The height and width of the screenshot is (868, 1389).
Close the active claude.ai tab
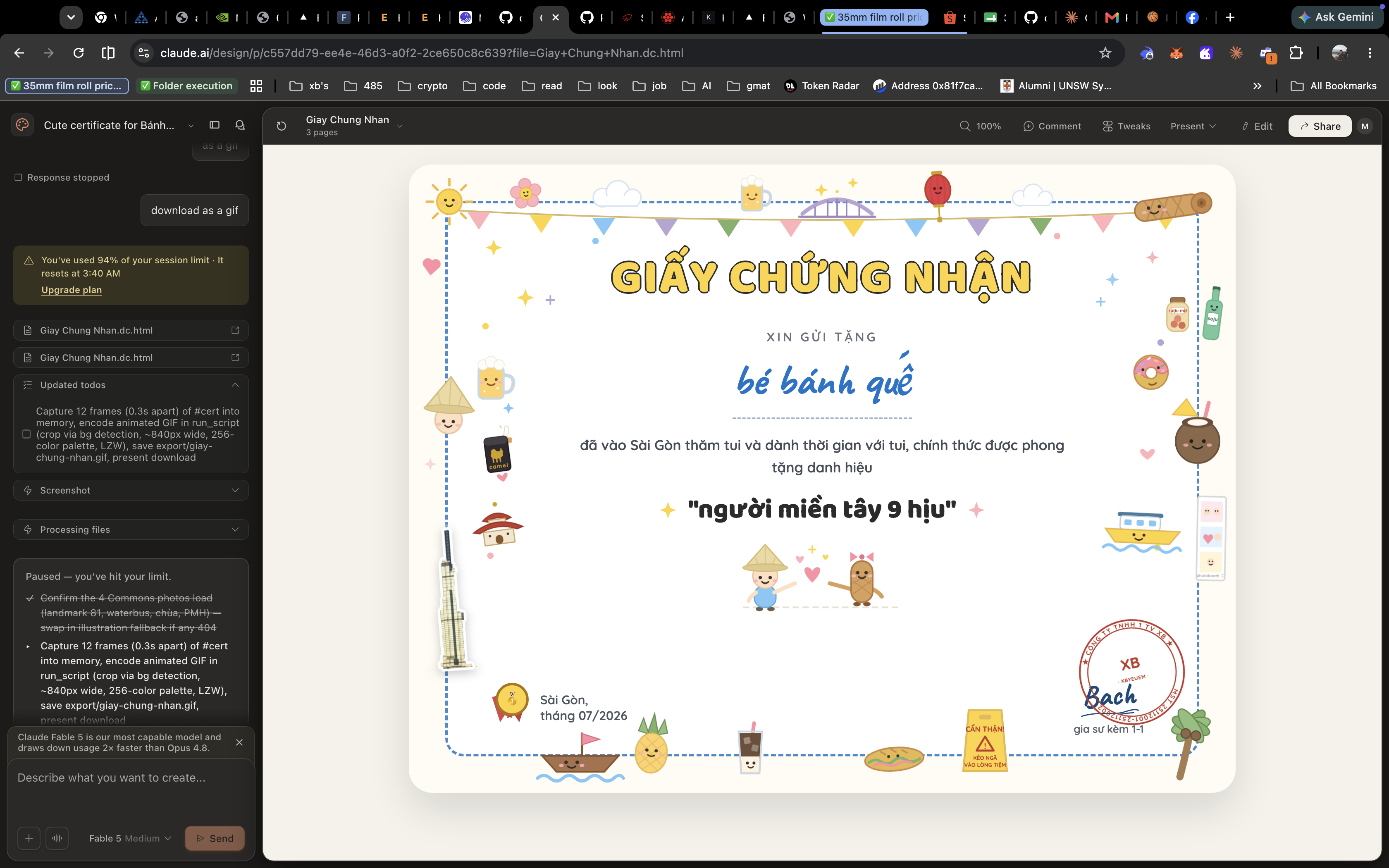(x=556, y=17)
